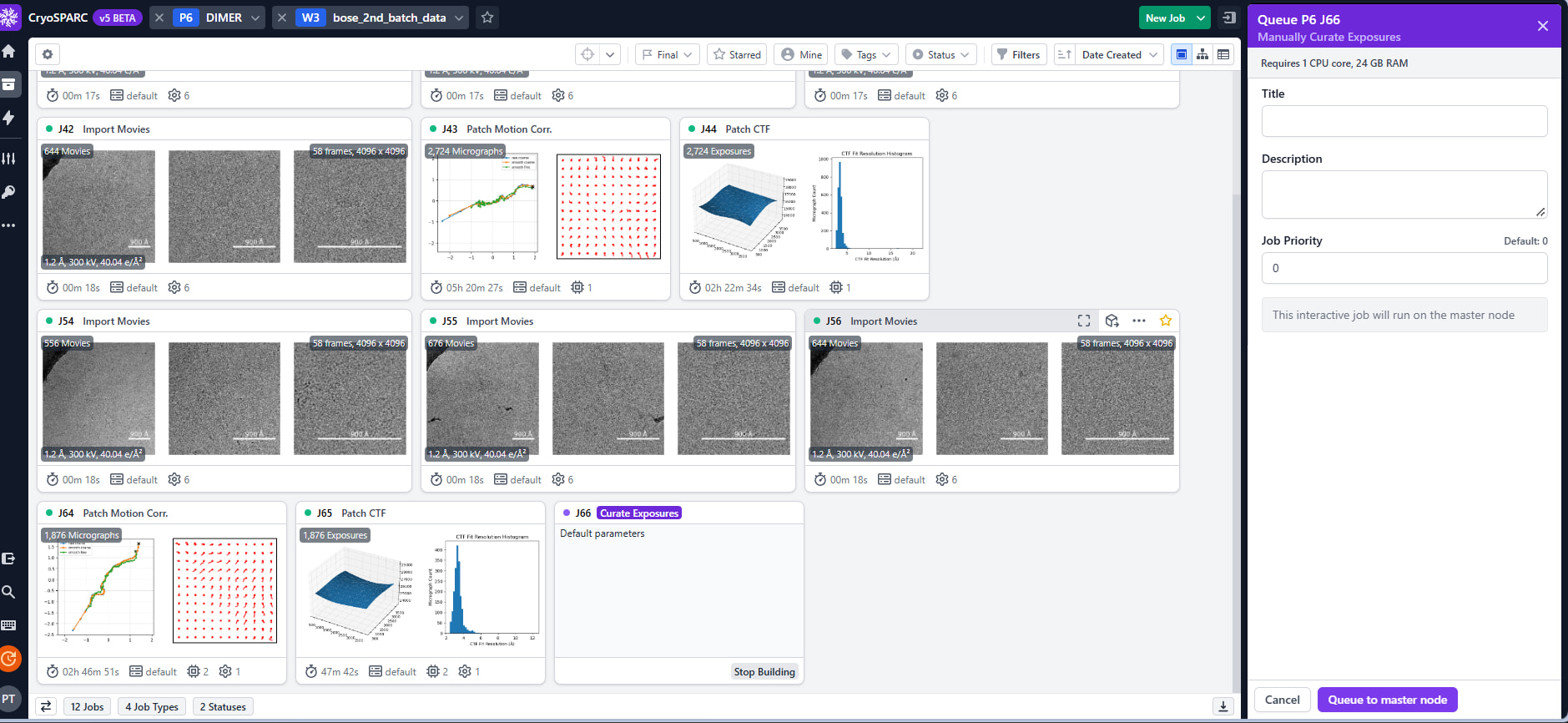Click Queue to master node button
Image resolution: width=1568 pixels, height=723 pixels.
click(x=1387, y=700)
